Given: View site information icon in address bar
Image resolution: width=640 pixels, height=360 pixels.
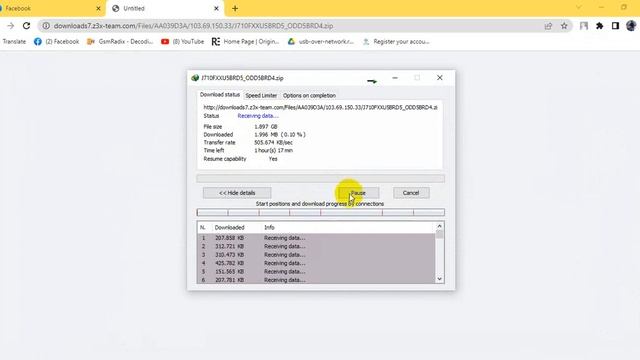Looking at the screenshot, I should [46, 26].
